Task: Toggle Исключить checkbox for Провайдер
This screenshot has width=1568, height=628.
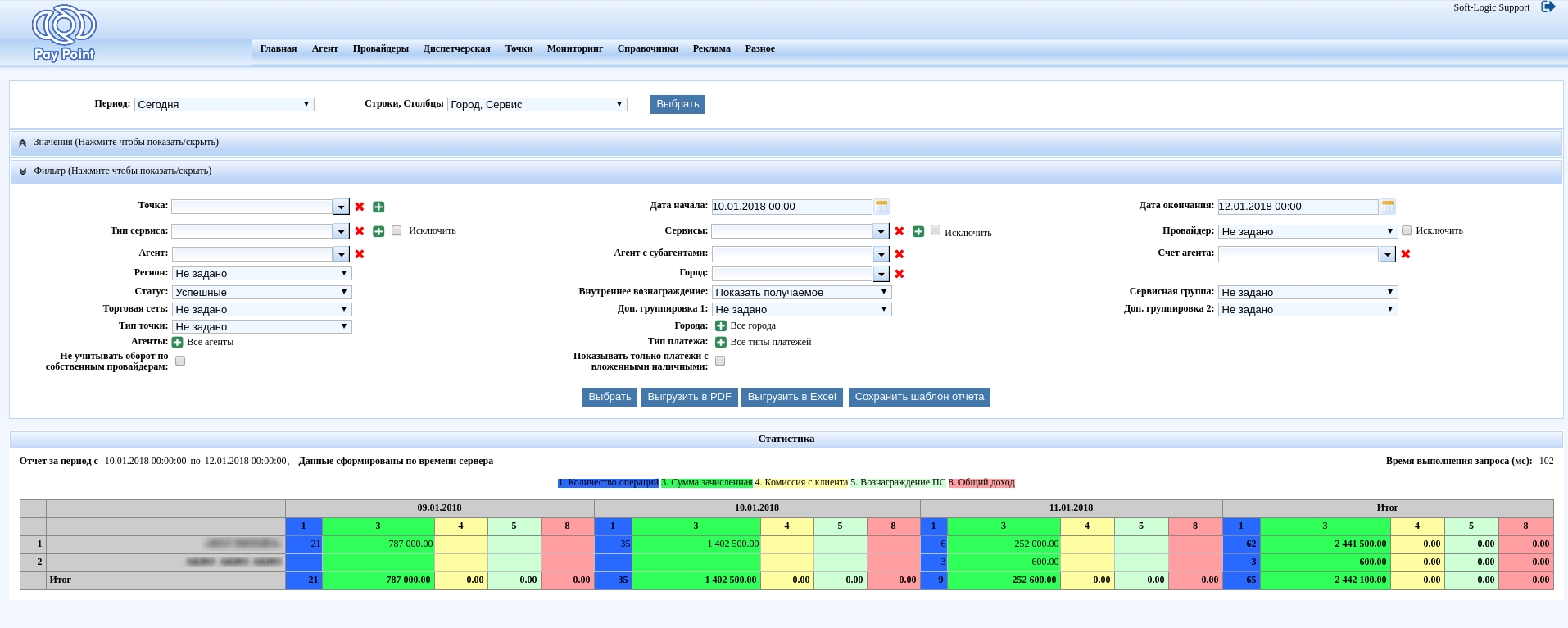Action: (x=1407, y=230)
